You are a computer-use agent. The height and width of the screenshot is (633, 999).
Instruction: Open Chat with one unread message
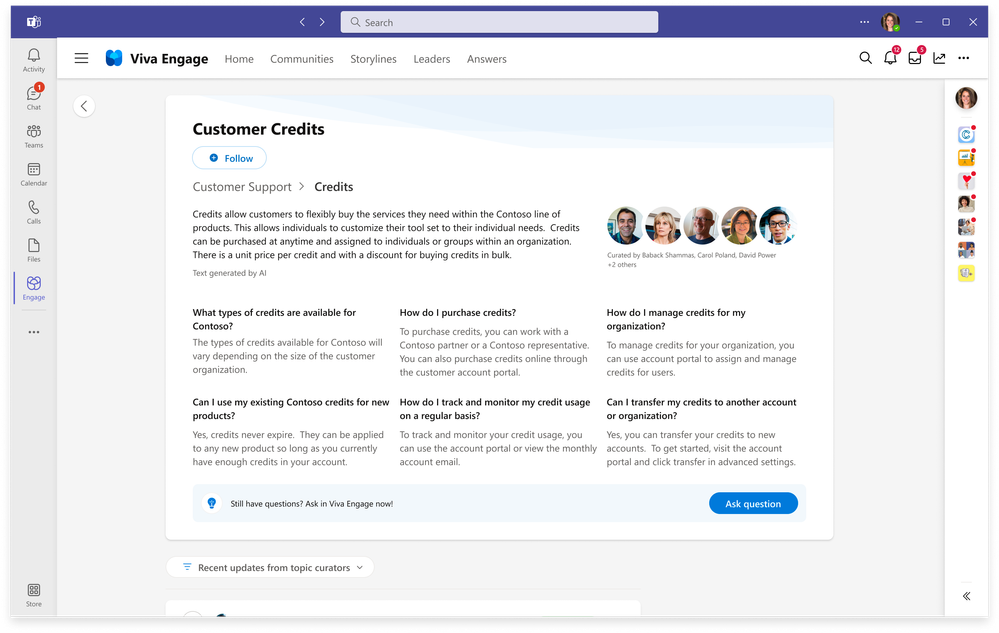tap(34, 97)
